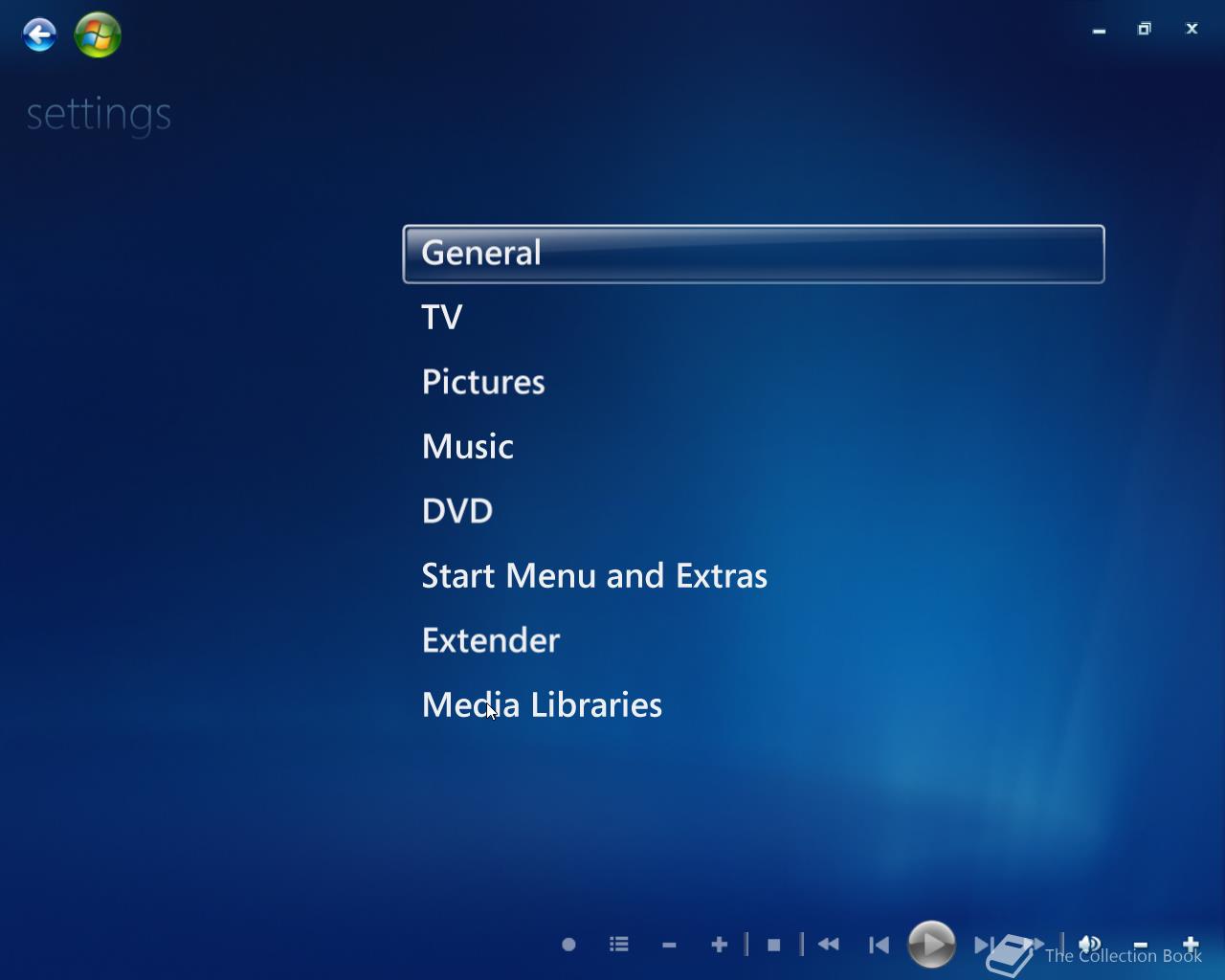
Task: Open the TV settings category
Action: point(442,318)
